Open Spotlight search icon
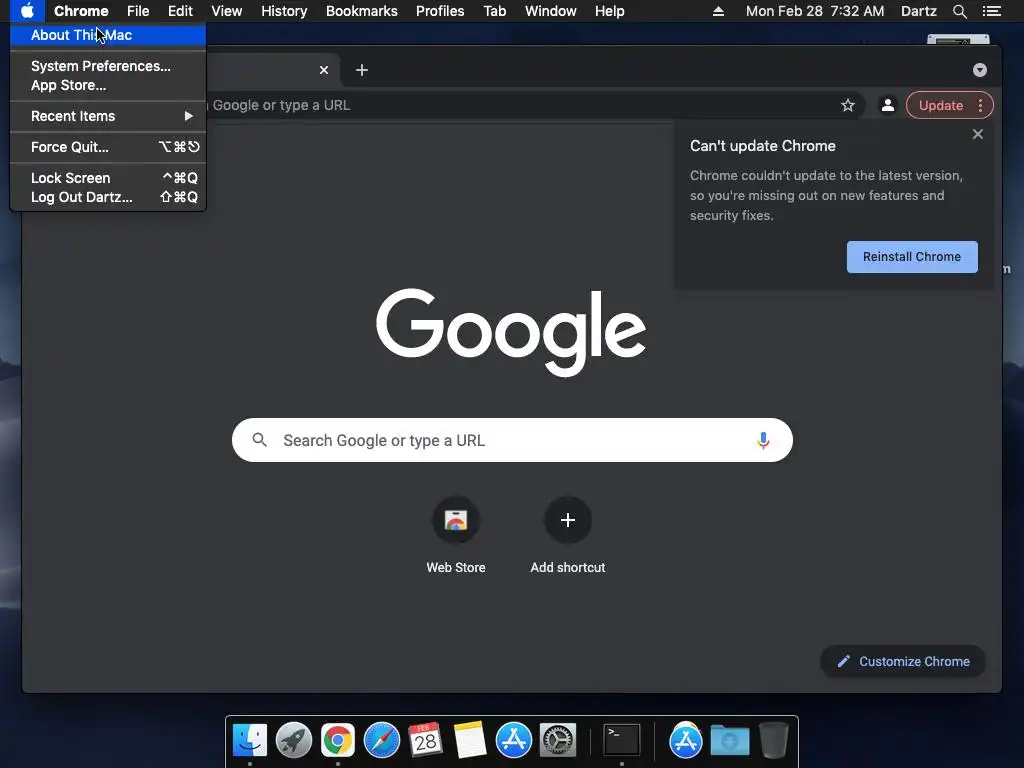The height and width of the screenshot is (768, 1024). tap(959, 11)
